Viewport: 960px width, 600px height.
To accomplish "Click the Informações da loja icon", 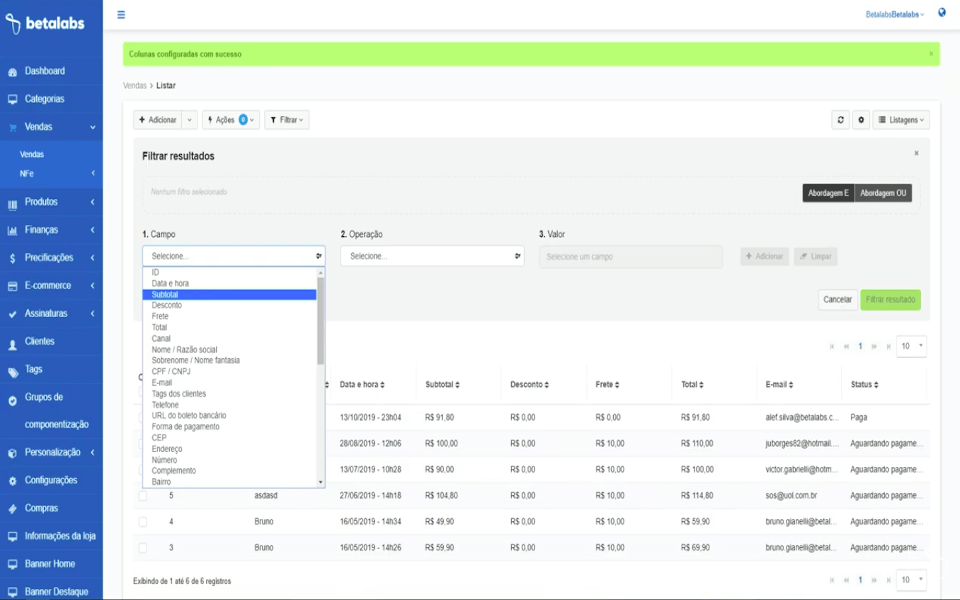I will coord(12,536).
